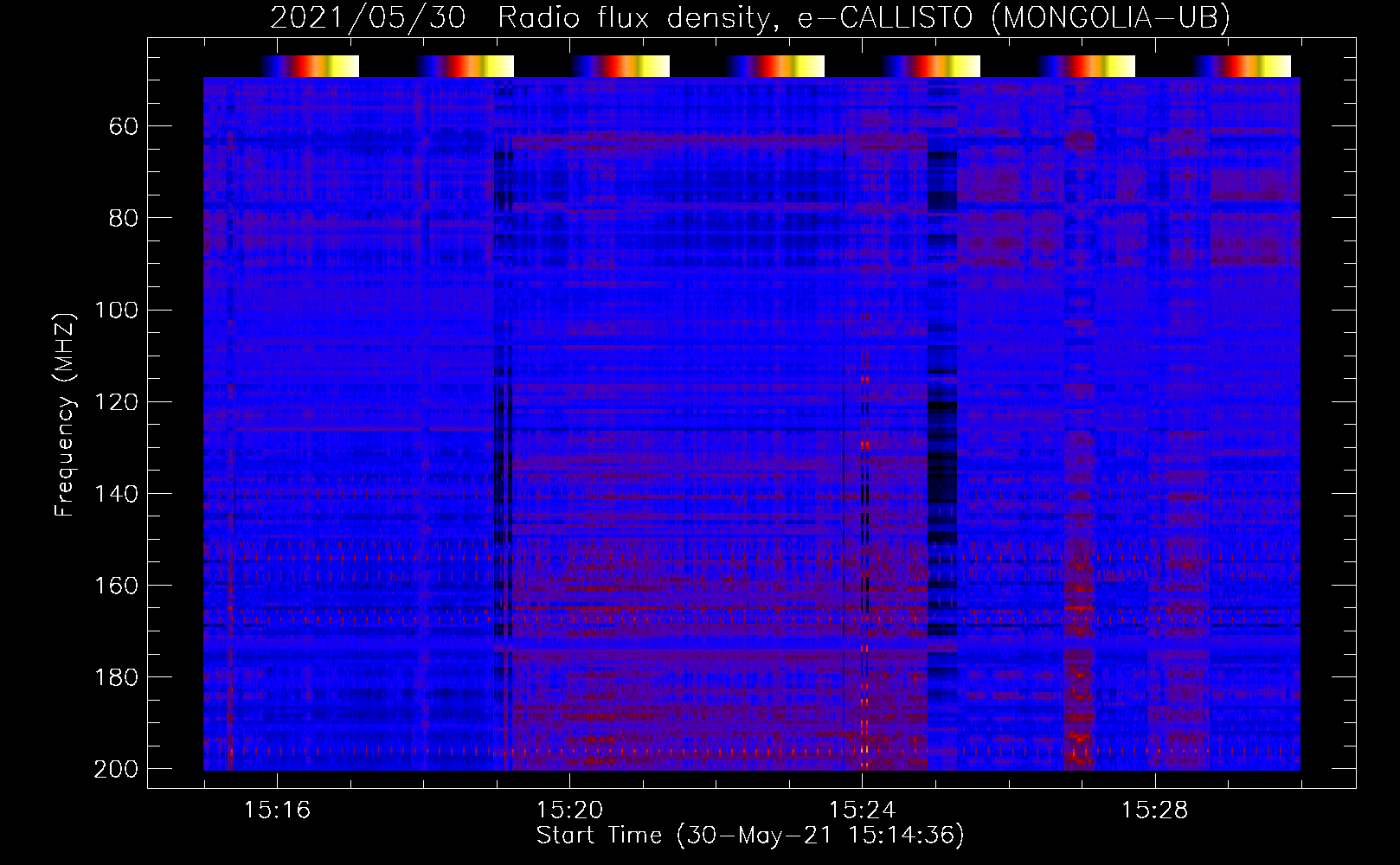1400x865 pixels.
Task: Click the 180 frequency tick label
Action: pos(116,677)
